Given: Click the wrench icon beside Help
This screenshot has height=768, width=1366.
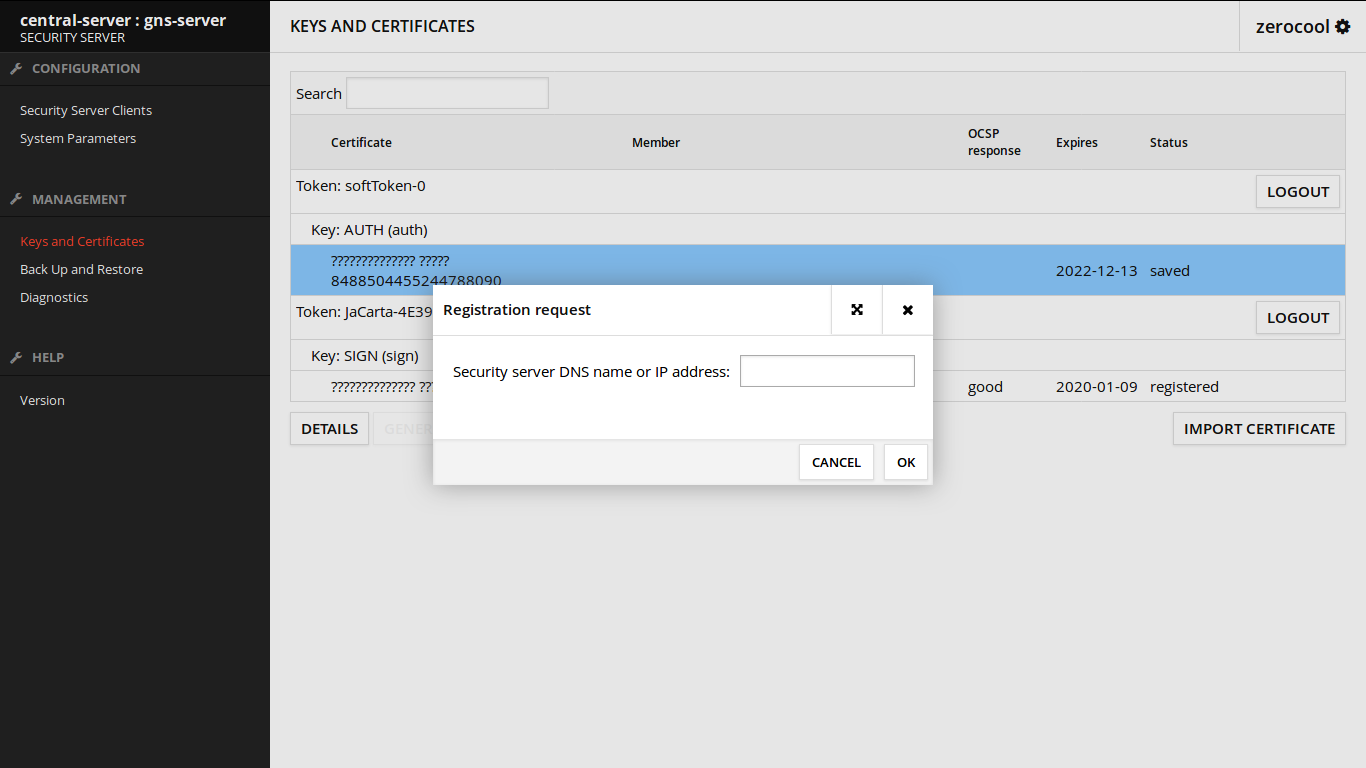Looking at the screenshot, I should [x=16, y=357].
